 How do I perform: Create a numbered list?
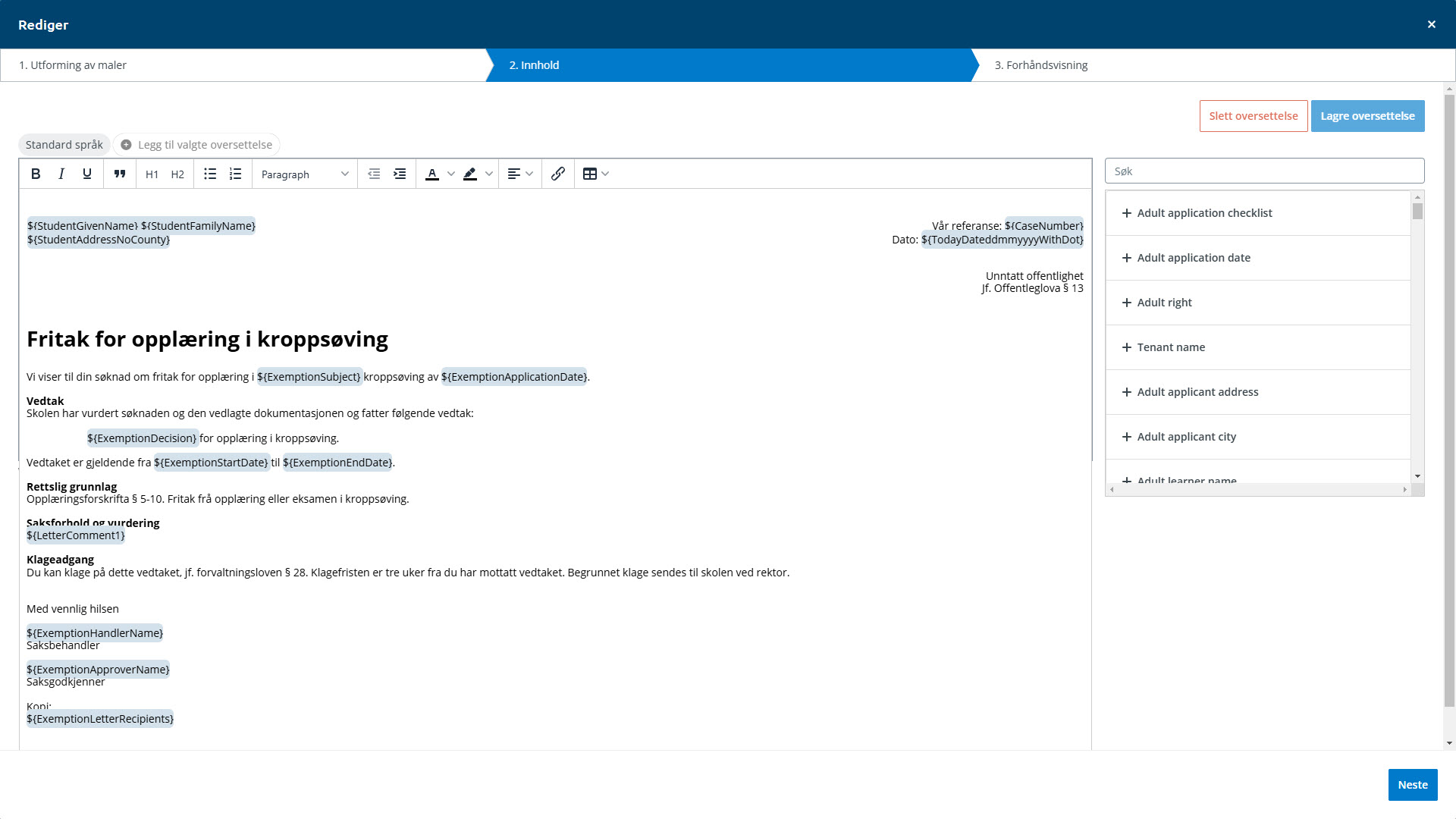[x=236, y=174]
